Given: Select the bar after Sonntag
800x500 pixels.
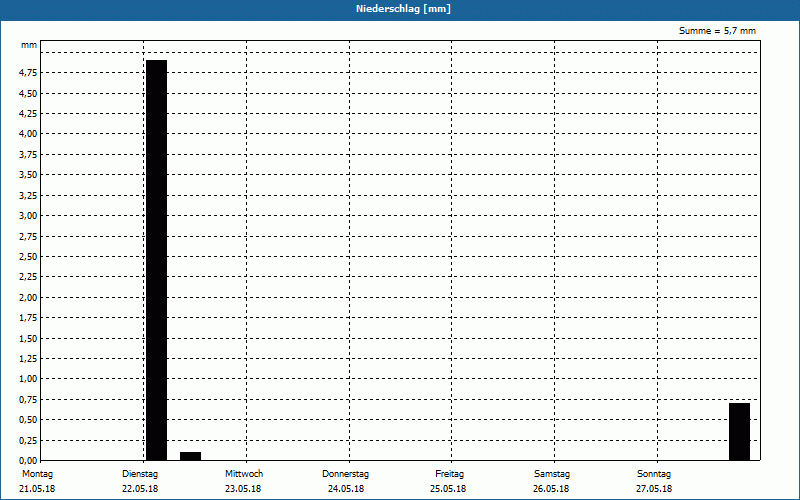Looking at the screenshot, I should point(739,432).
